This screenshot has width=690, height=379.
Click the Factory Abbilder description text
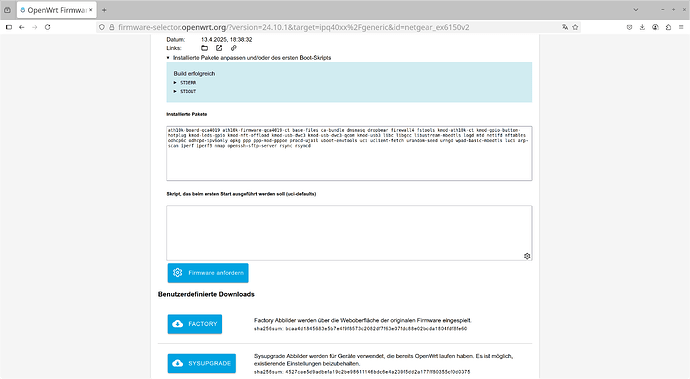click(x=363, y=320)
